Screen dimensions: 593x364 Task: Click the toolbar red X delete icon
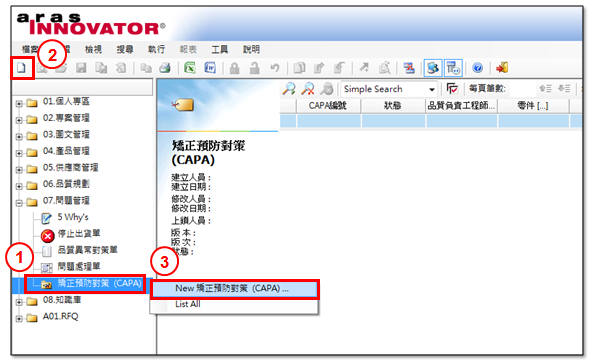coord(409,68)
